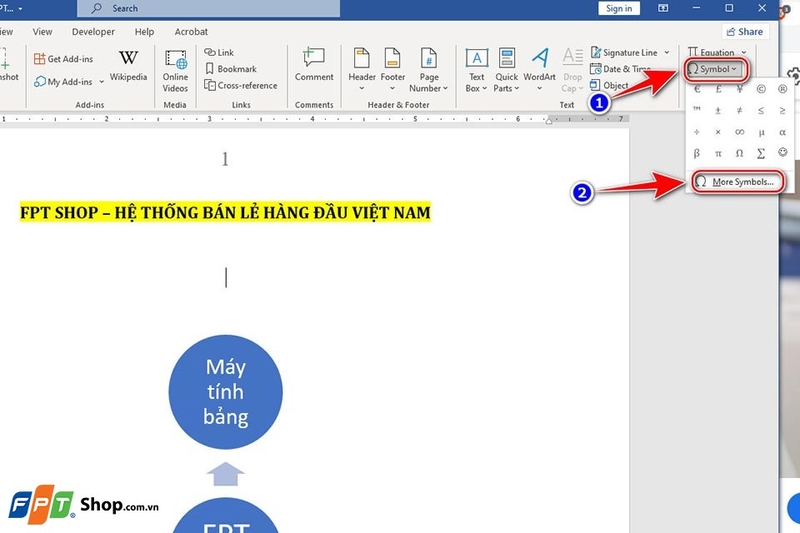This screenshot has width=800, height=533.
Task: Switch to the Developer tab
Action: pyautogui.click(x=93, y=32)
